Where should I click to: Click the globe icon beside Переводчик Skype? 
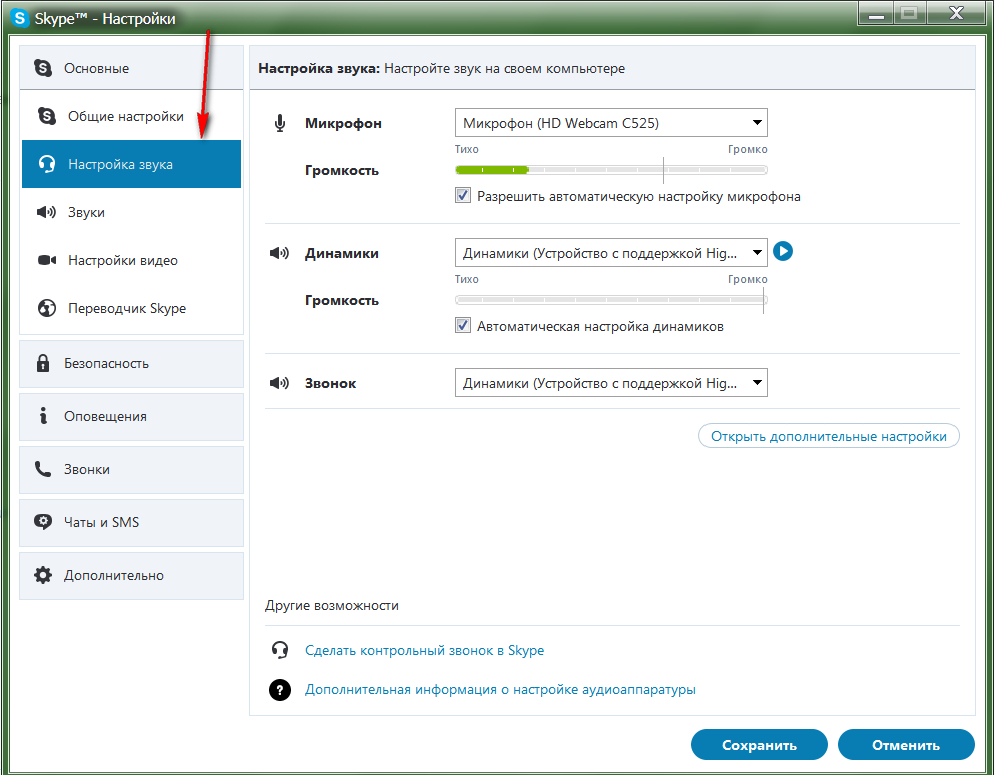point(46,308)
